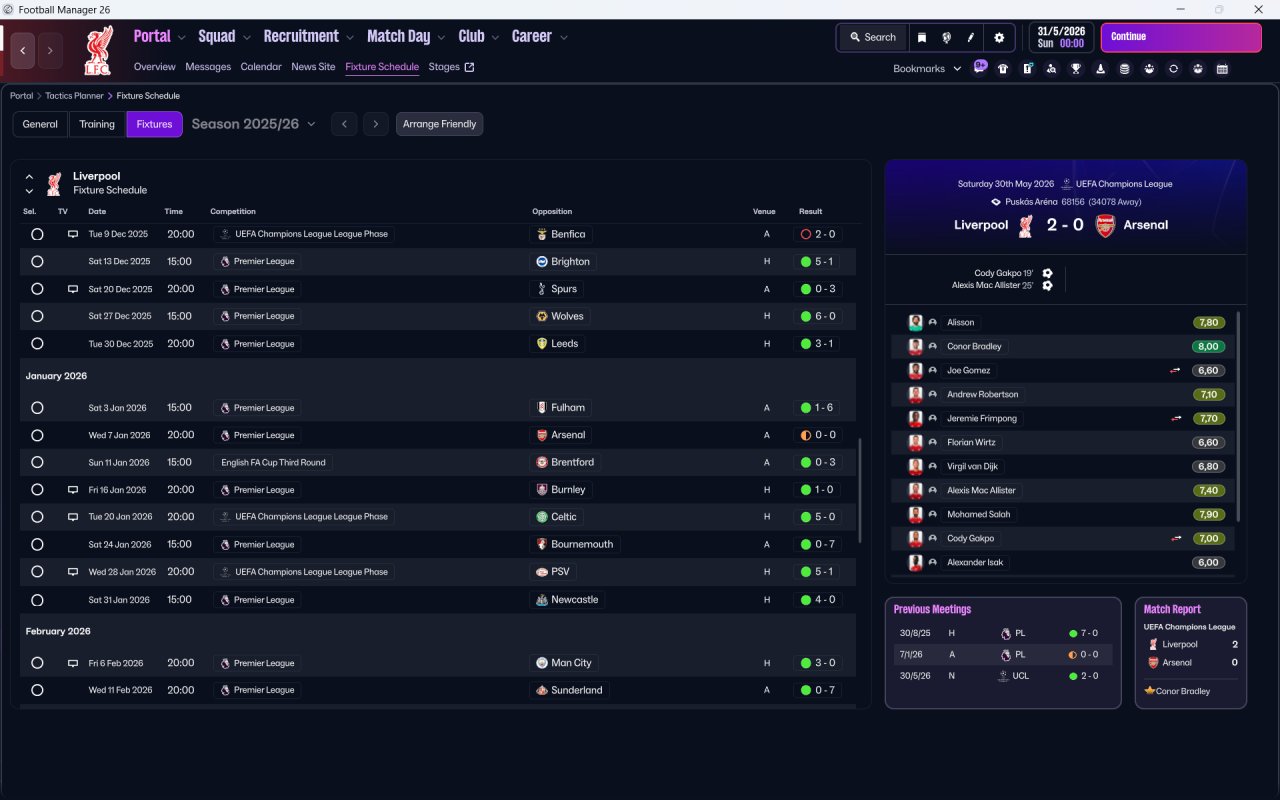Open the Calendar subtab

click(x=261, y=67)
